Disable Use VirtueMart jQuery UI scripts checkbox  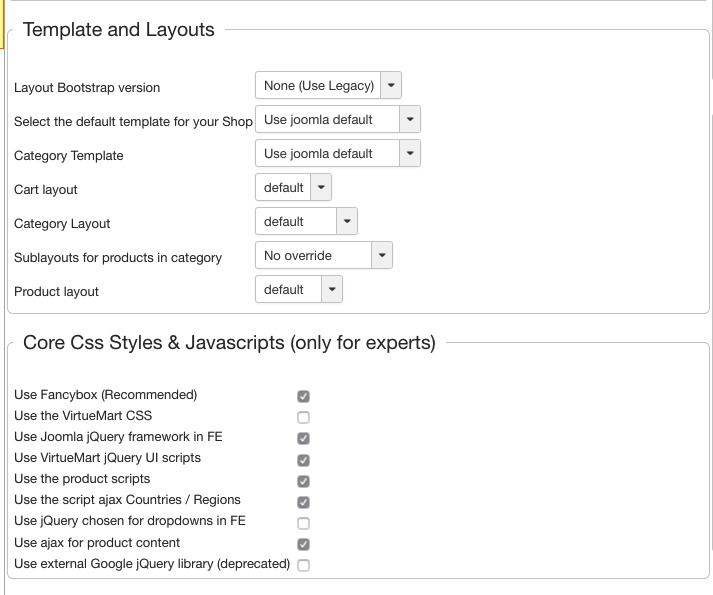click(304, 460)
